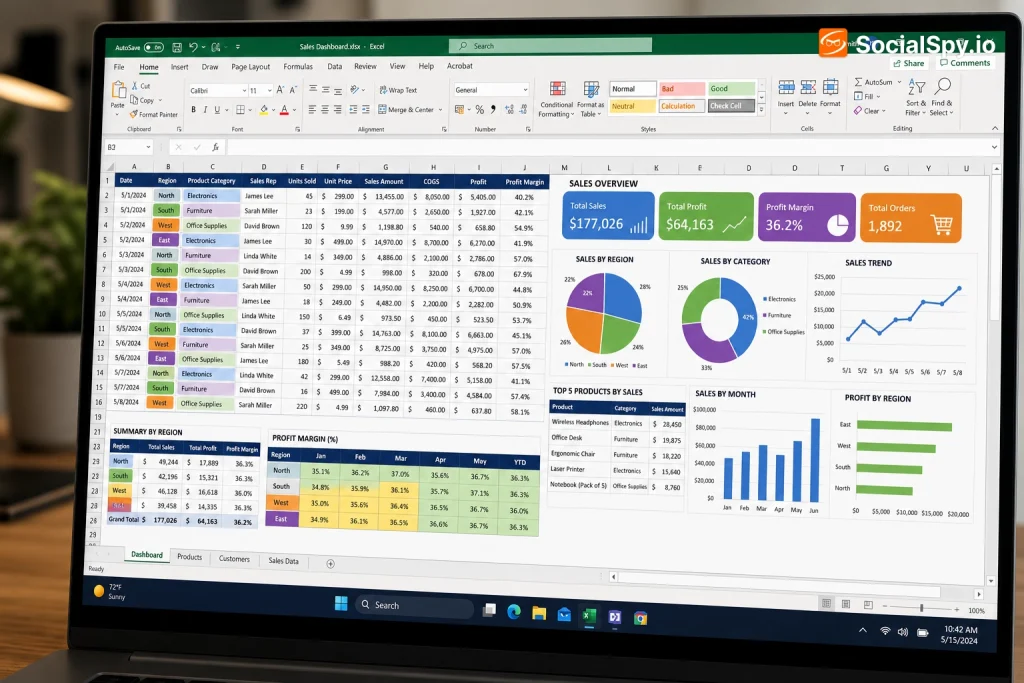Open the Calibri font name dropdown
Screen dimensions: 1024x683
coord(244,91)
